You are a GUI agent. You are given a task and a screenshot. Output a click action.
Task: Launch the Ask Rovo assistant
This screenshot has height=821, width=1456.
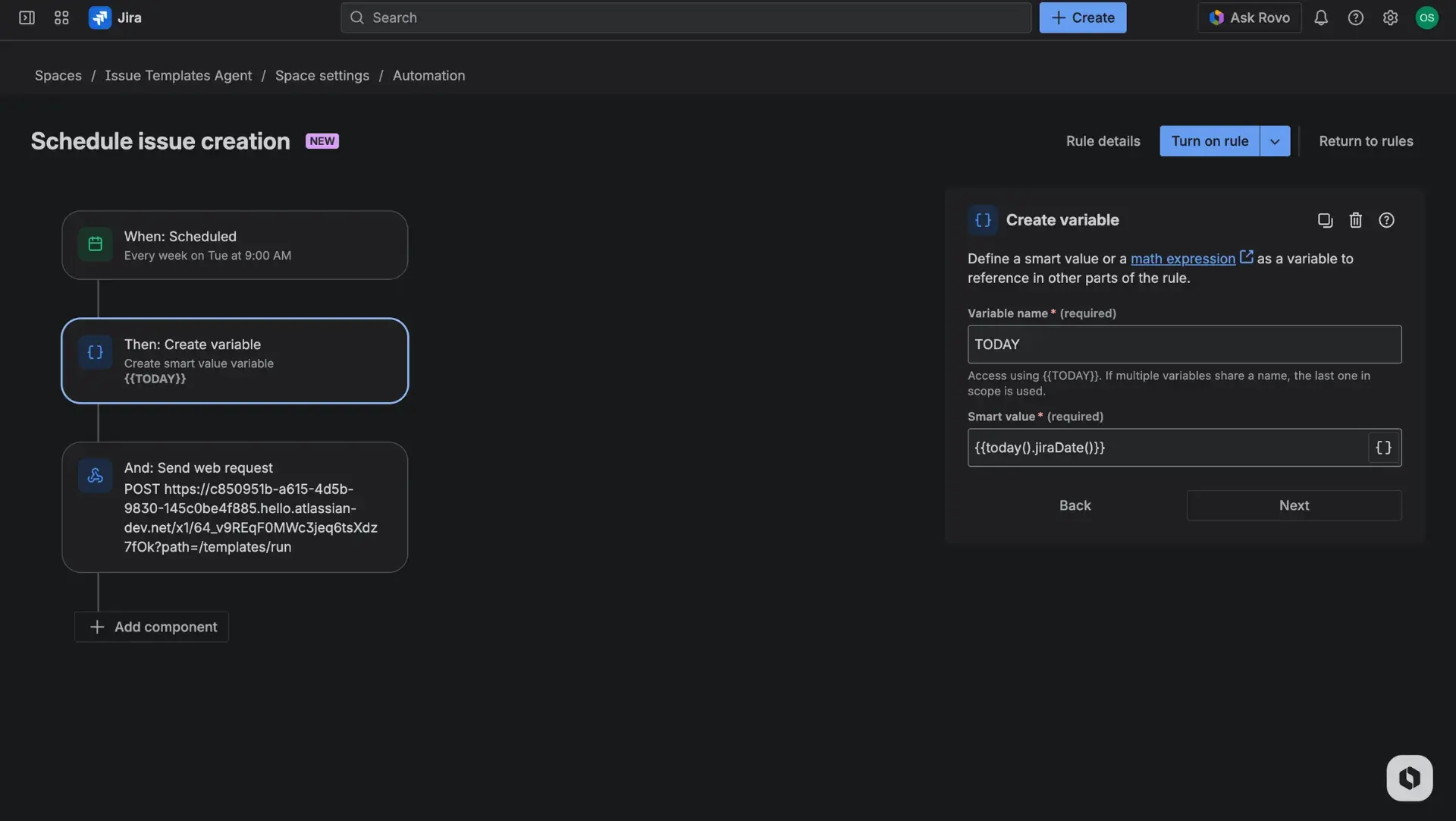click(x=1248, y=17)
